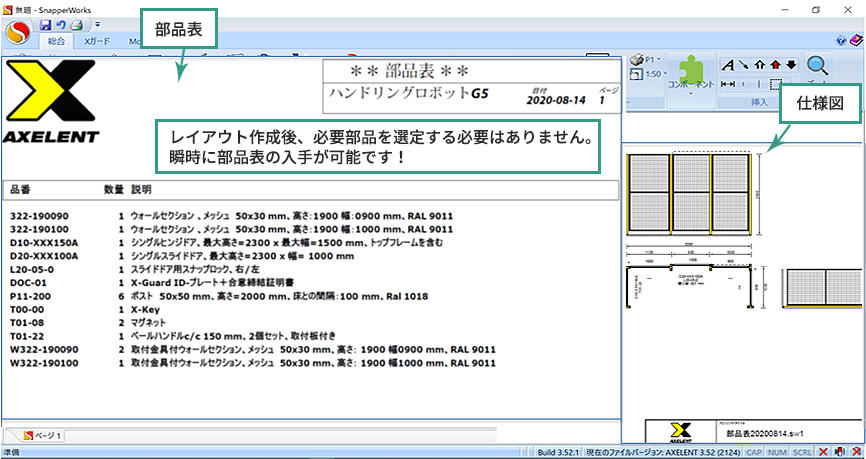Image resolution: width=866 pixels, height=459 pixels.
Task: Expand the コンポーネント dropdown arrow
Action: click(691, 93)
